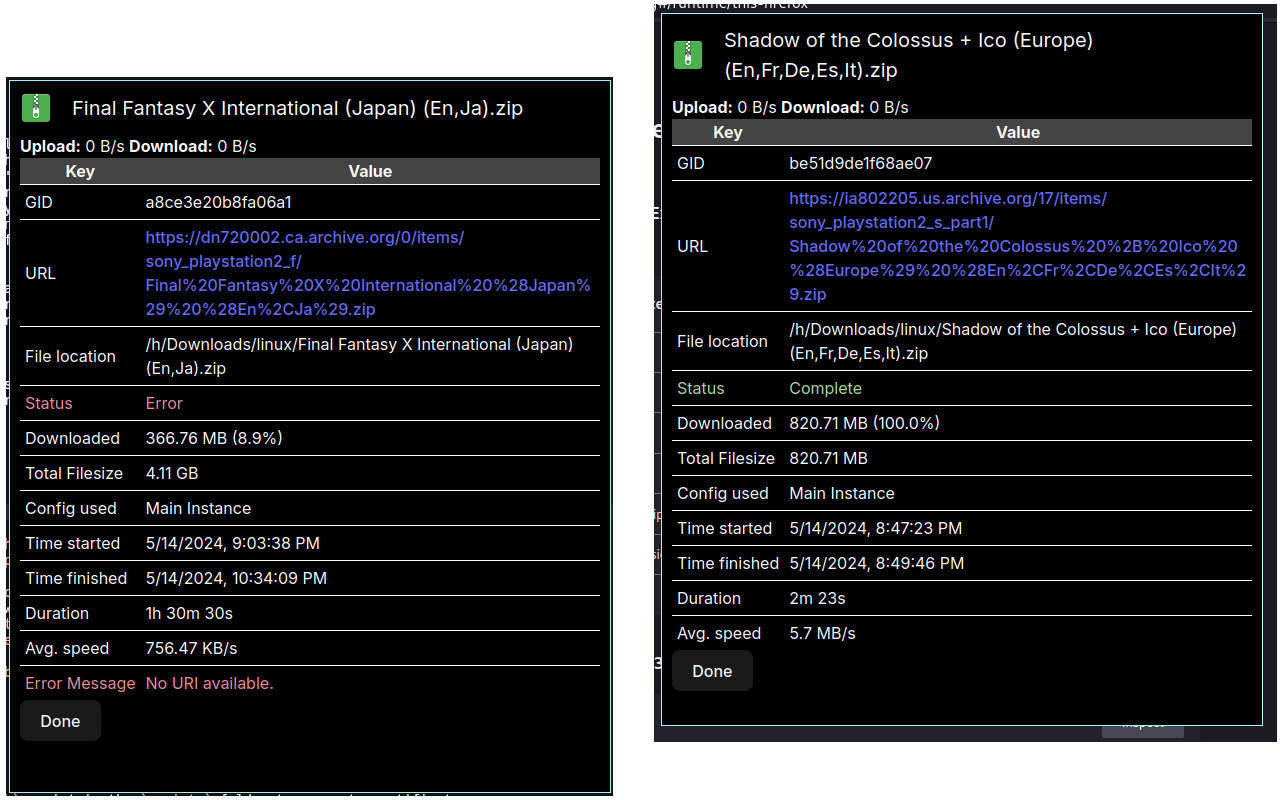This screenshot has width=1280, height=800.
Task: Open the ia802205.us.archive.org Shadow of Colossus URL link
Action: (x=1018, y=246)
